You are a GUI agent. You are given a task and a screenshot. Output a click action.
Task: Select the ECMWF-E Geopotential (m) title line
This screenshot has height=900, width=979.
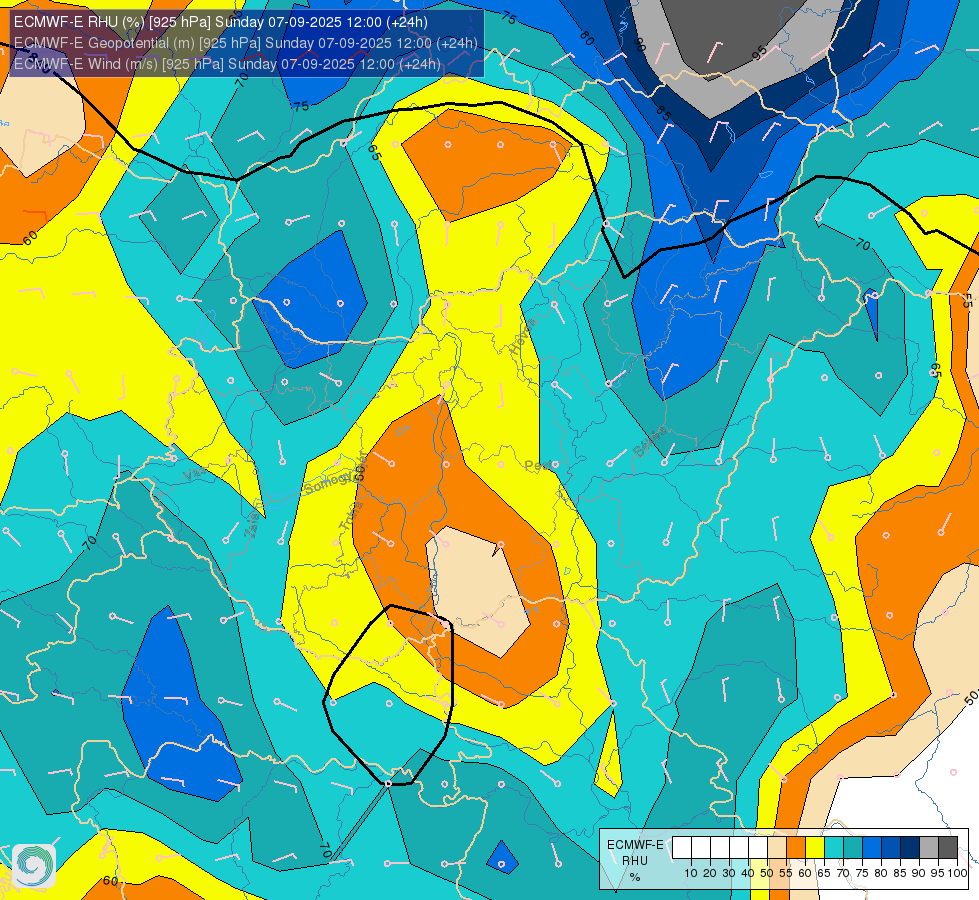tap(245, 43)
